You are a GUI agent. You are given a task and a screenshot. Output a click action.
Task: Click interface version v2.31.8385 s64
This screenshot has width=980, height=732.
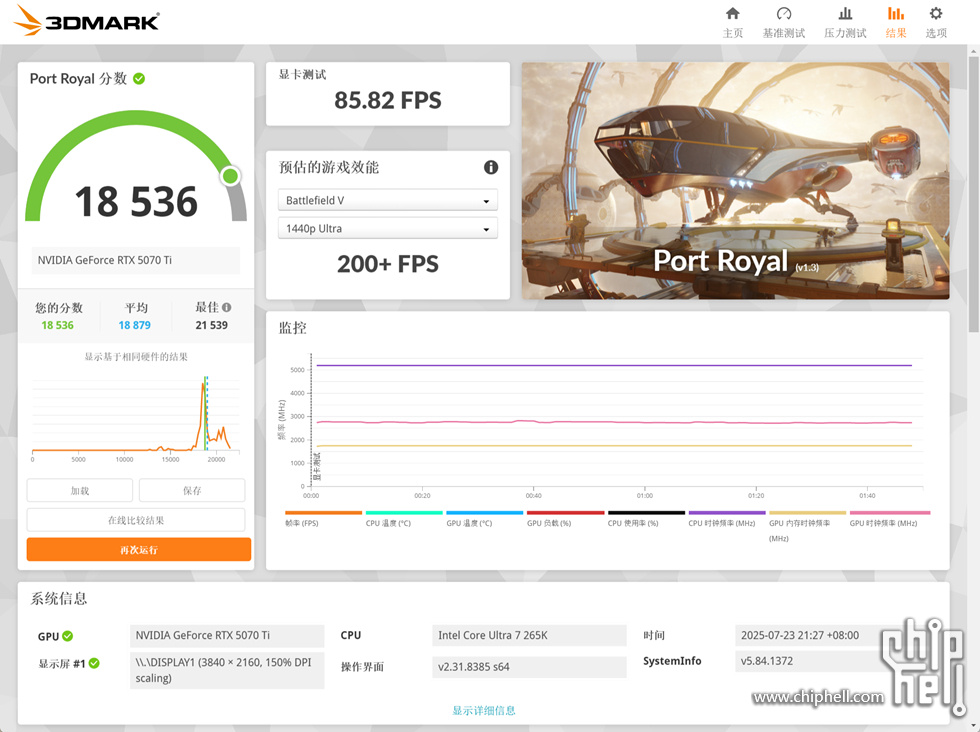point(529,666)
